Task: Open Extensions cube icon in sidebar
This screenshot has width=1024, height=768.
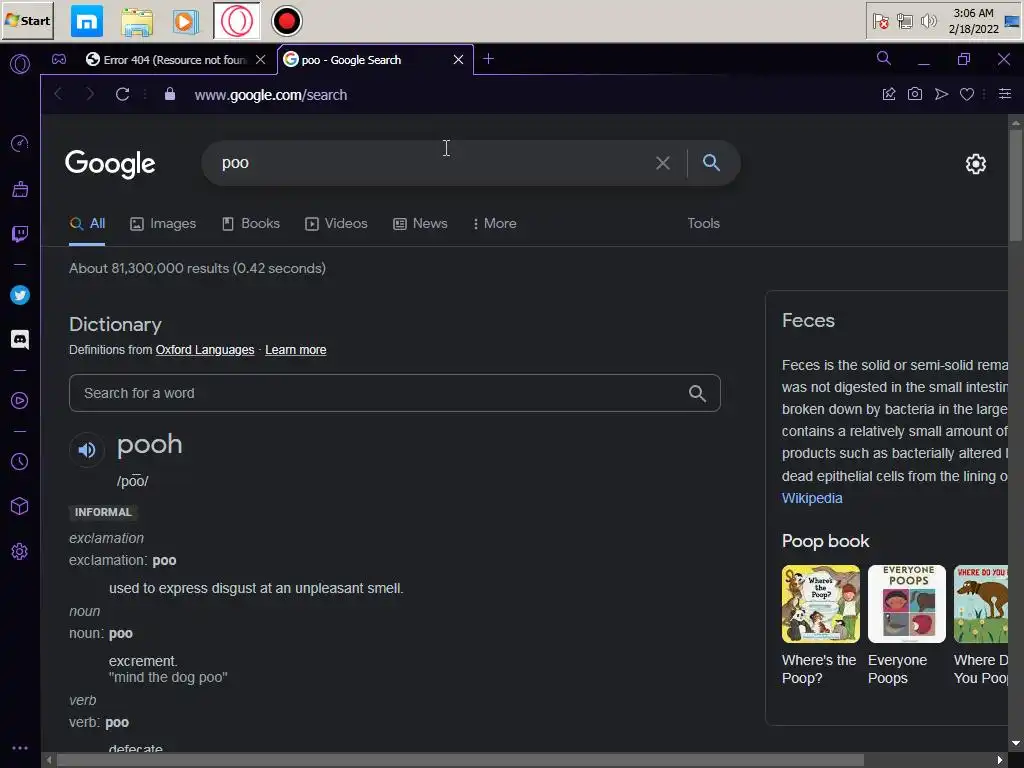Action: point(20,506)
